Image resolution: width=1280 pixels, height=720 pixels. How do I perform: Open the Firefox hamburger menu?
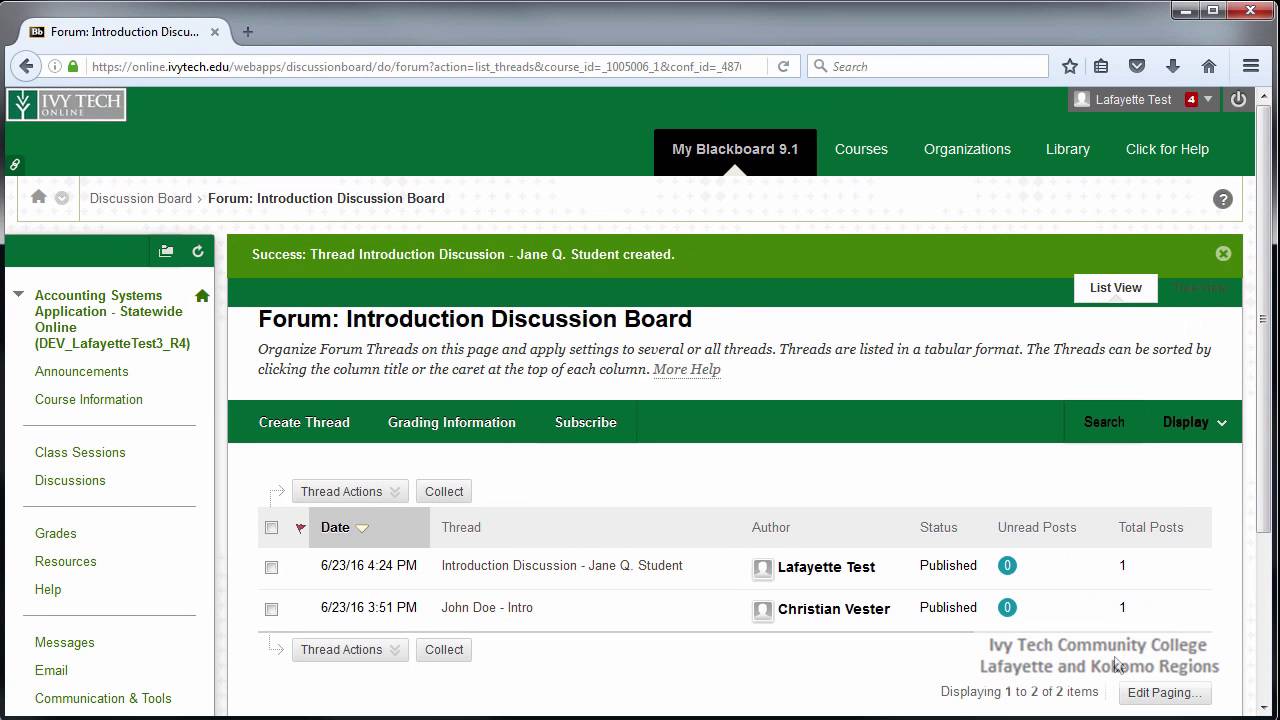point(1251,66)
